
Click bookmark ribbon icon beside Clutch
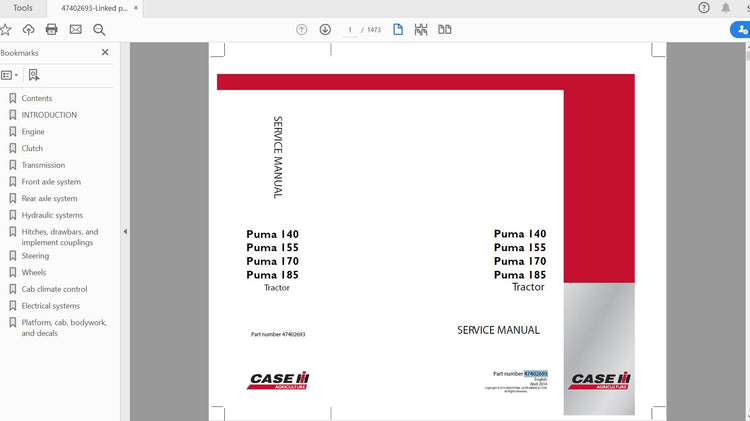[13, 148]
